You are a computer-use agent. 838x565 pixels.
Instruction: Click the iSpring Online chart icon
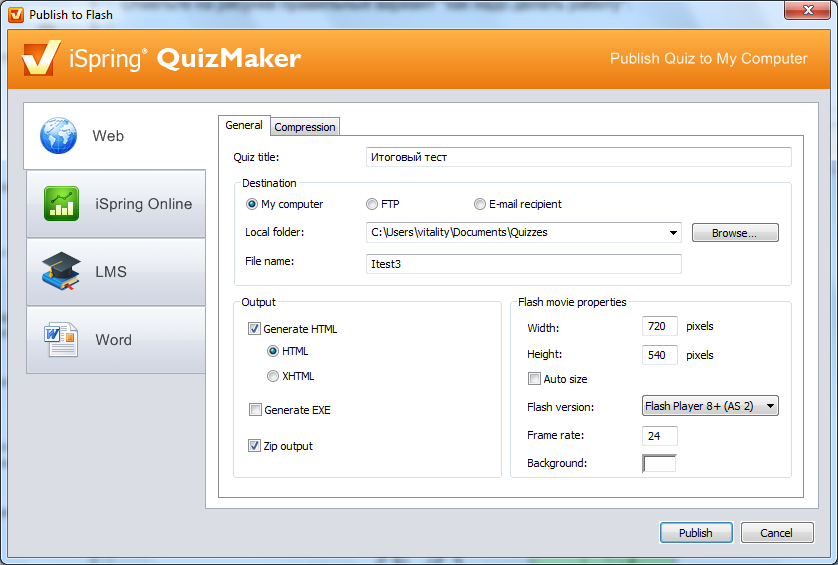tap(61, 204)
